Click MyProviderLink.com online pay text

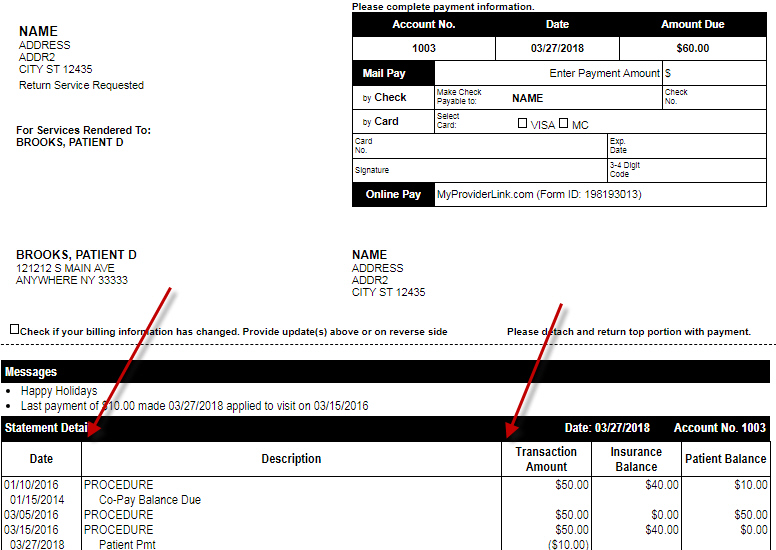(539, 195)
